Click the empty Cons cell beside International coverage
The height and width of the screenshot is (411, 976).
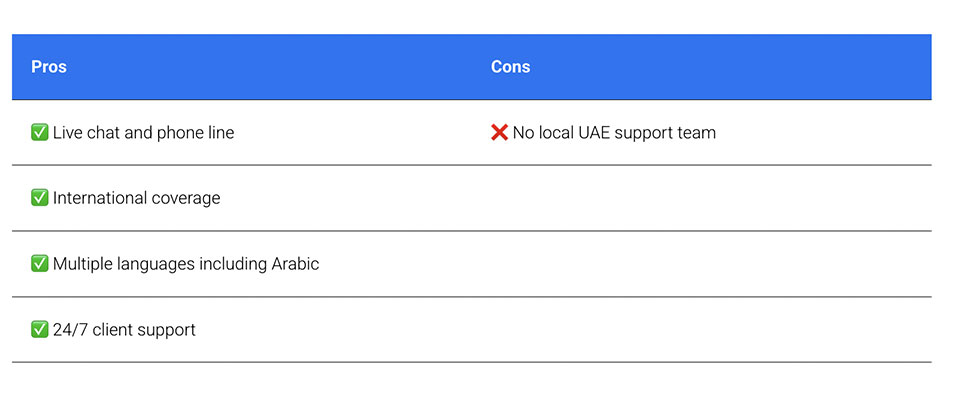pos(700,198)
